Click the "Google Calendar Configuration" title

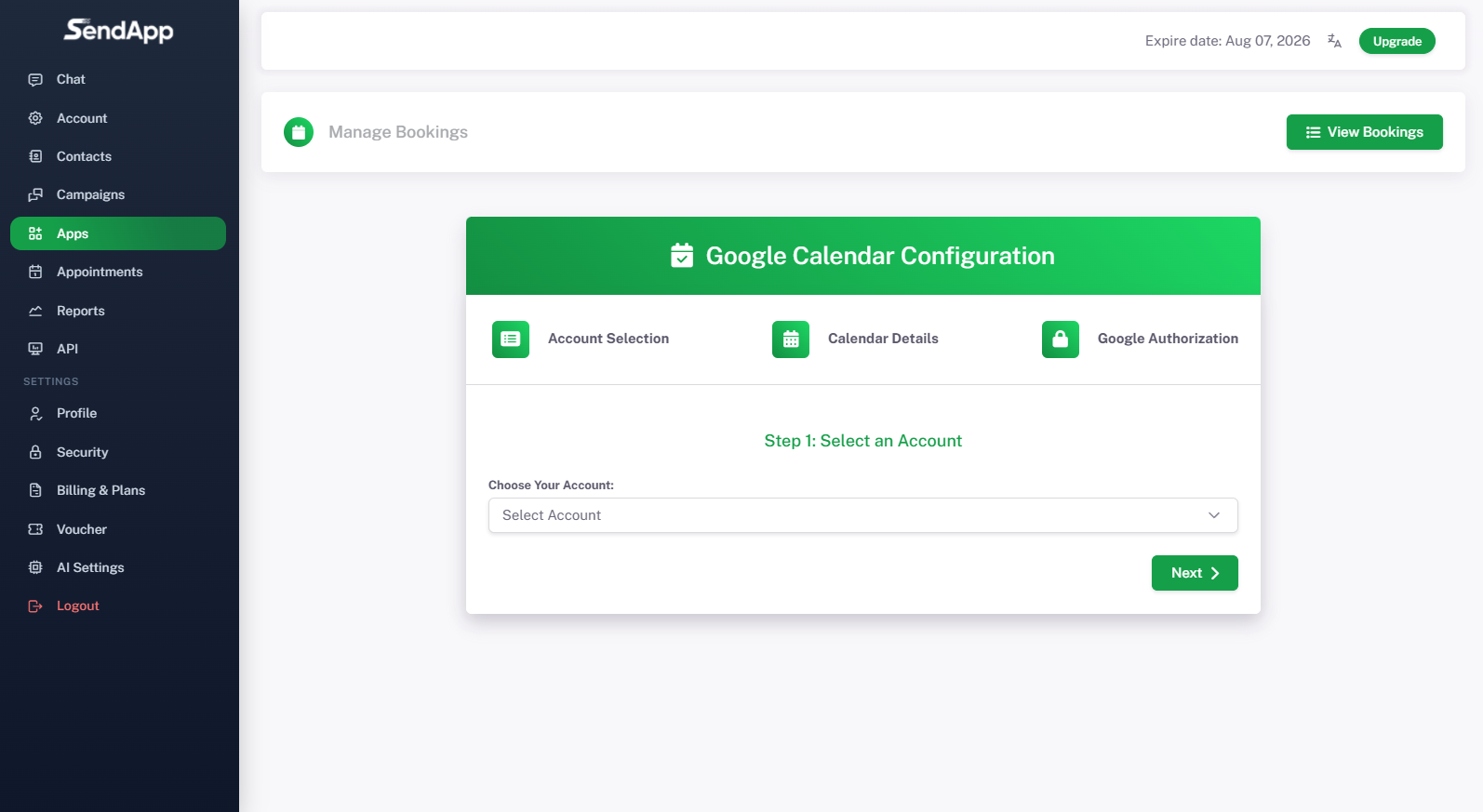tap(880, 256)
